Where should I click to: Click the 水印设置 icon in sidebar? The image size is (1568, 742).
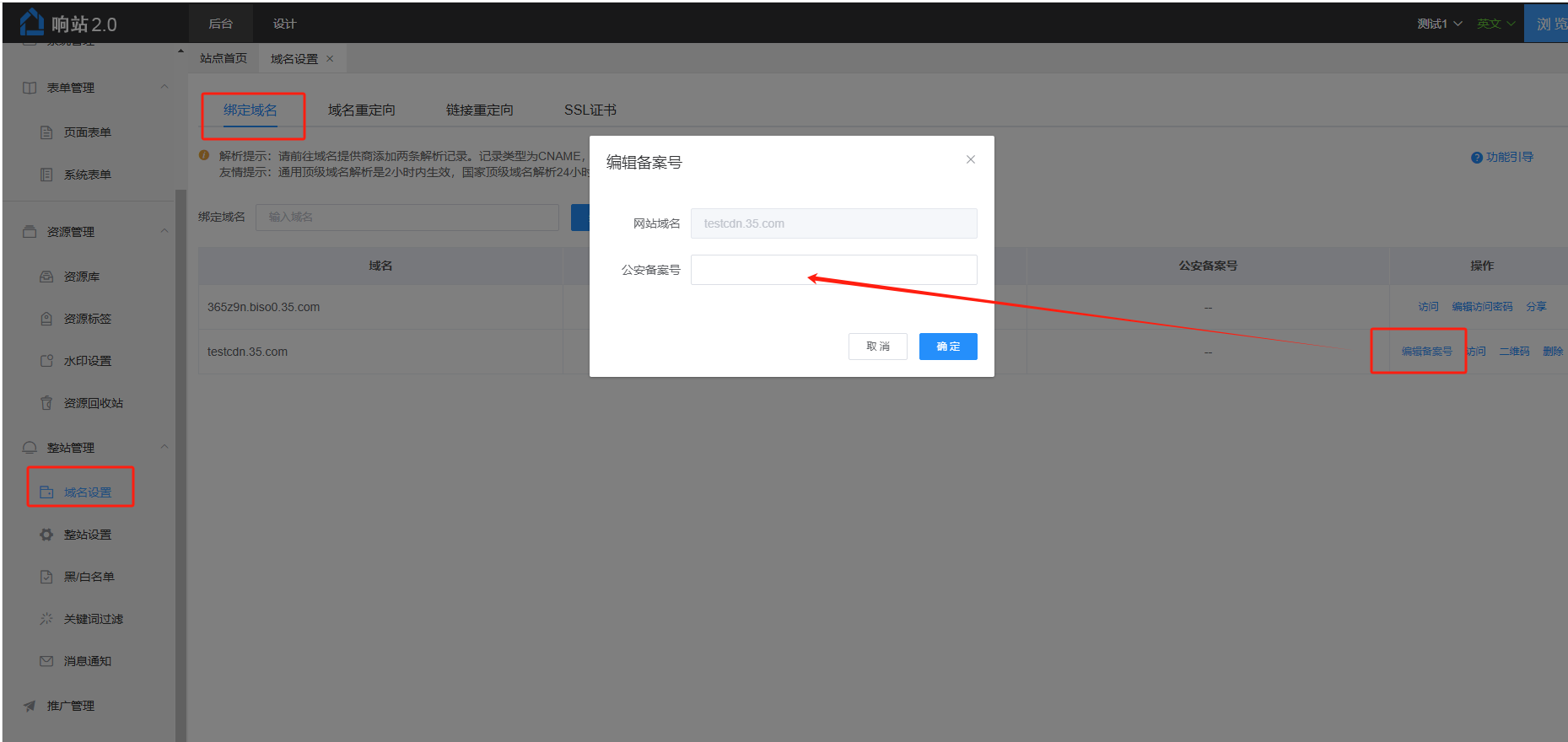46,361
